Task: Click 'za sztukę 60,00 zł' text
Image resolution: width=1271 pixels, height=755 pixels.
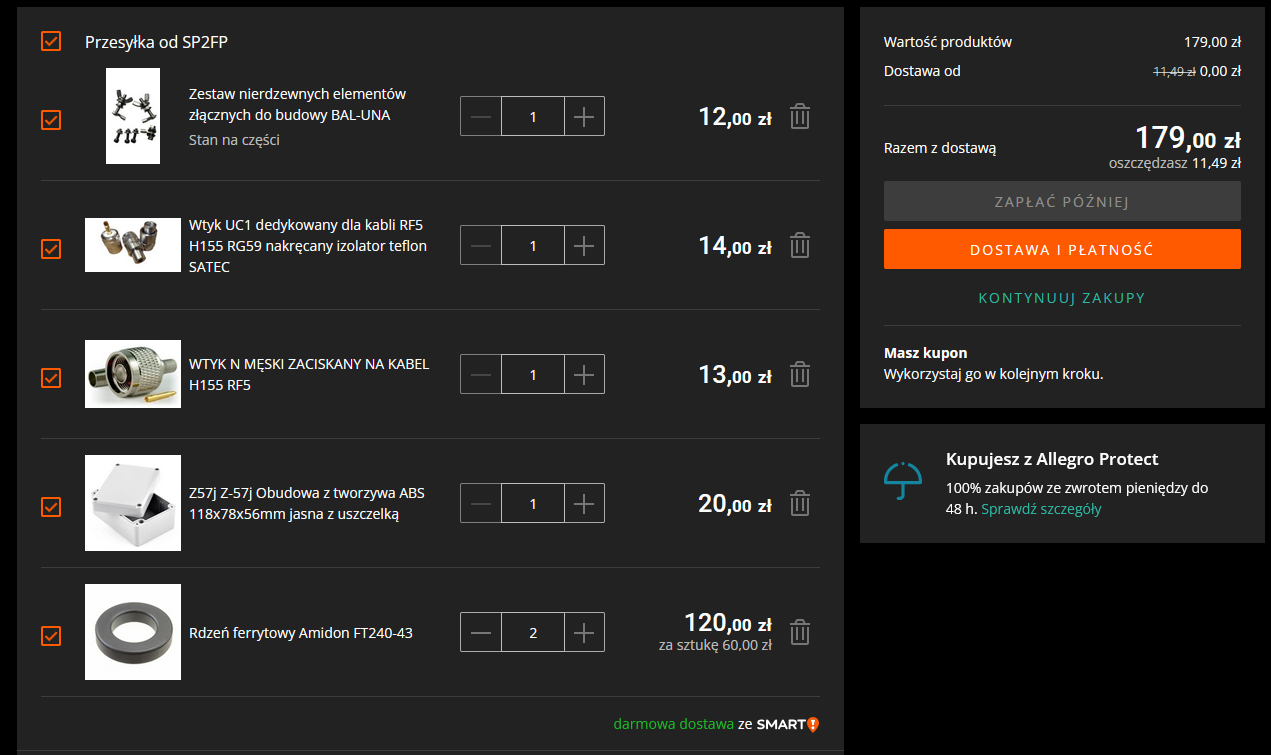Action: [x=715, y=645]
